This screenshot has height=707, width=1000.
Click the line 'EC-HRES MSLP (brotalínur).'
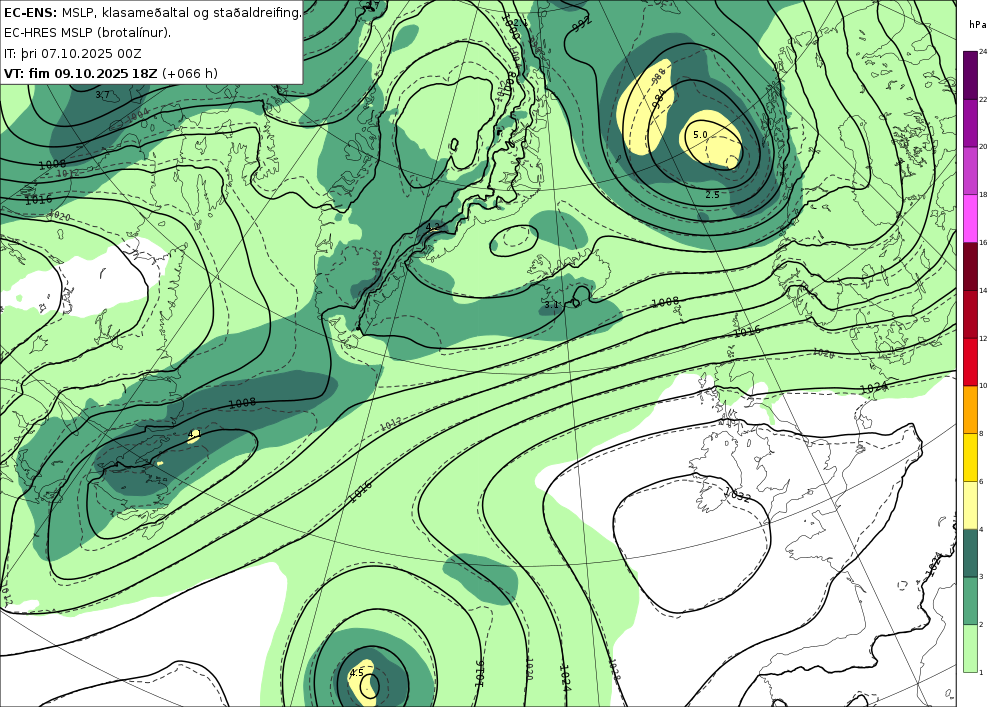pyautogui.click(x=87, y=33)
